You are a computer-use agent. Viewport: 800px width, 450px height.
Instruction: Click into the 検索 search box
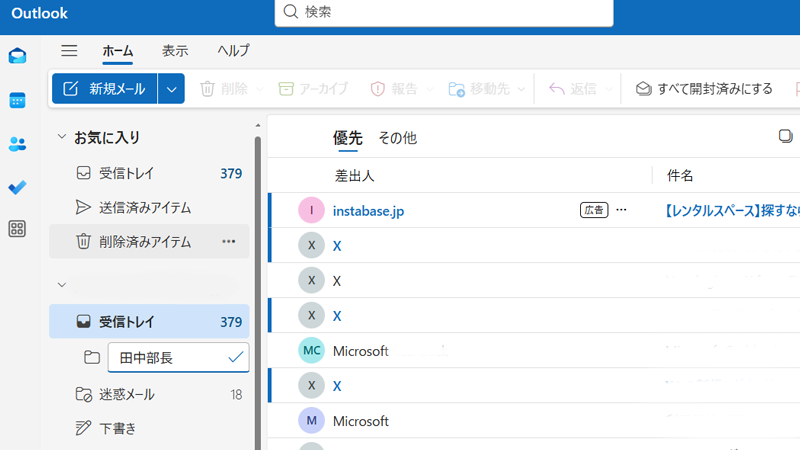click(444, 12)
